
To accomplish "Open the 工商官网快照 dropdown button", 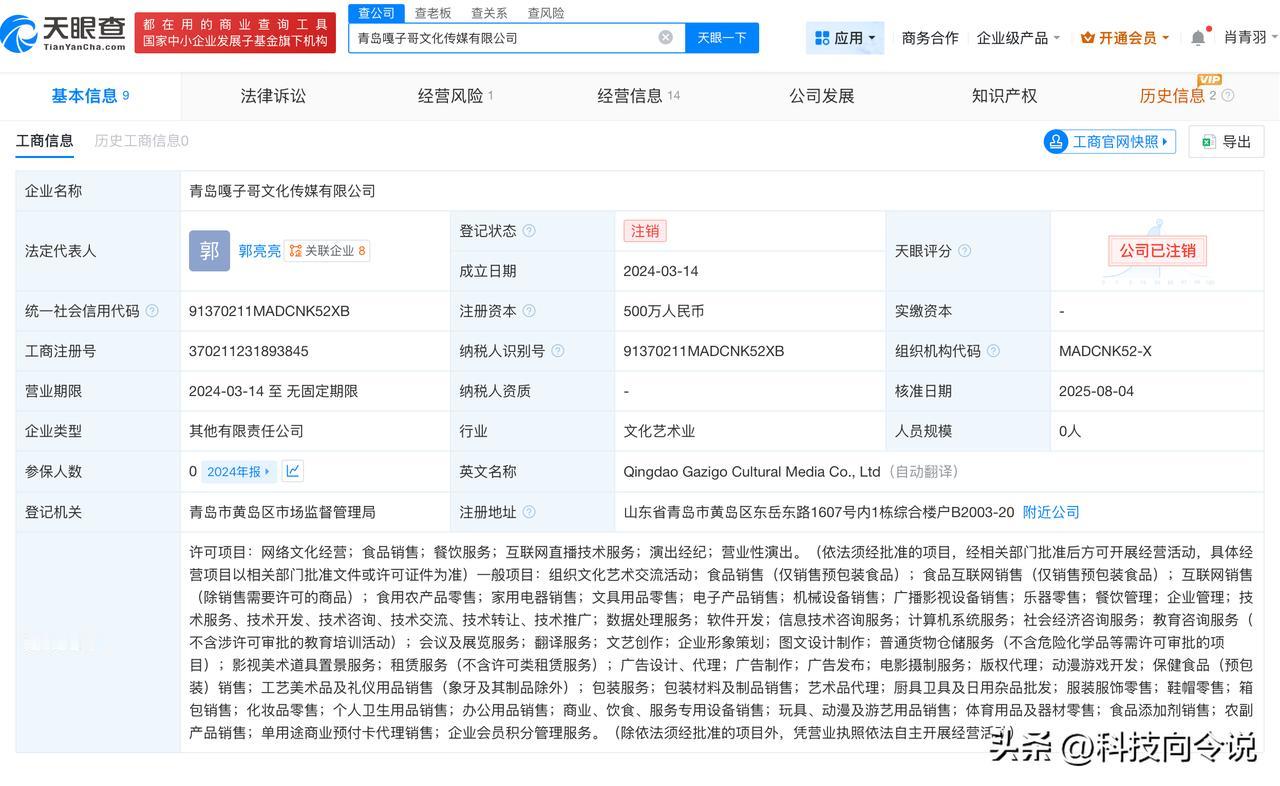I will [x=1110, y=142].
